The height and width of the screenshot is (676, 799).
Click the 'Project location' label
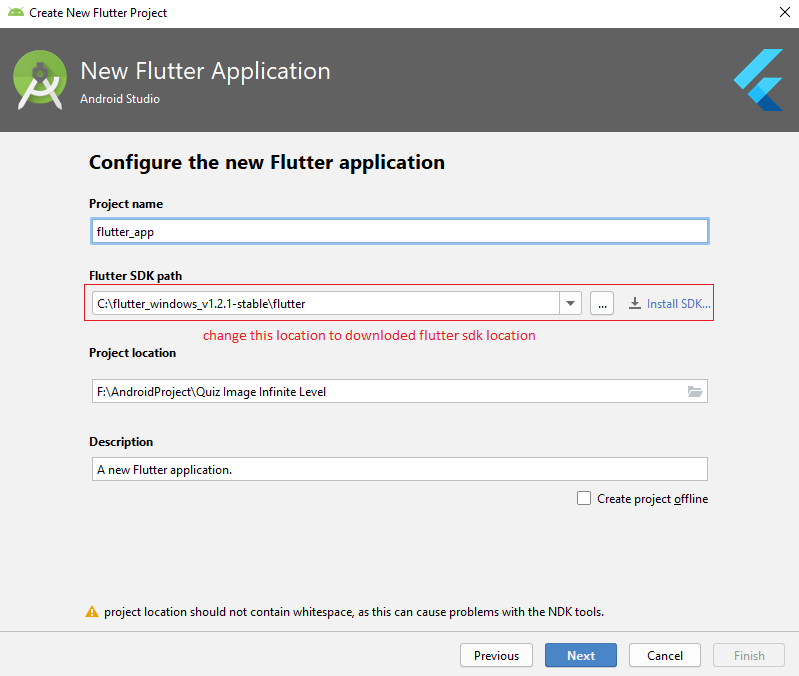click(132, 353)
